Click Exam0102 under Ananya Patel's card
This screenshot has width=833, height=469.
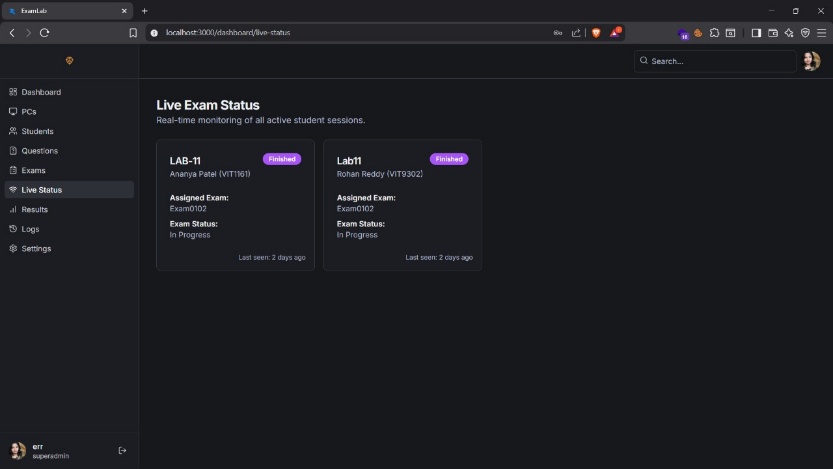188,209
